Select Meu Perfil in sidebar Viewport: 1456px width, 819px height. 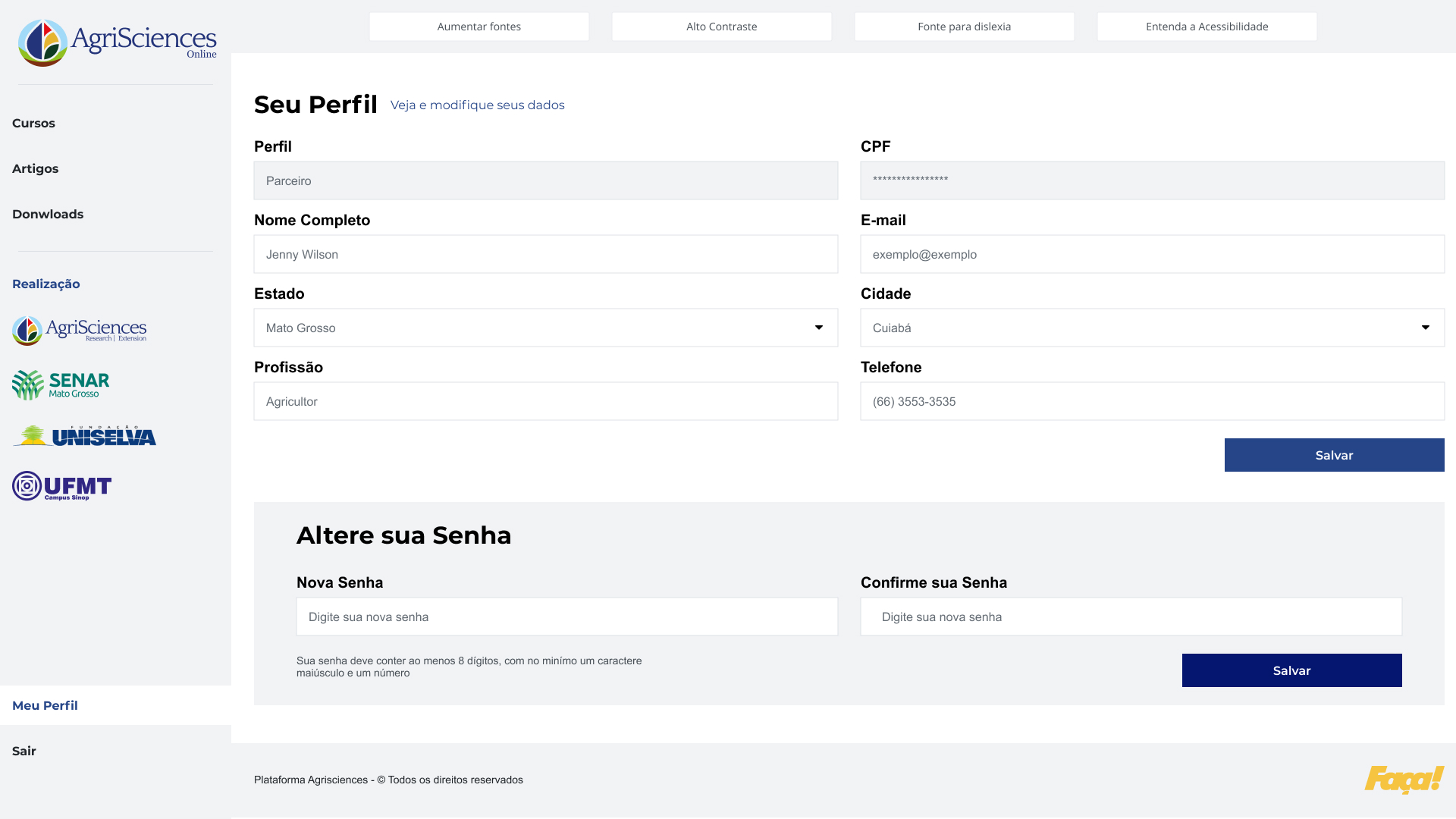(x=45, y=705)
